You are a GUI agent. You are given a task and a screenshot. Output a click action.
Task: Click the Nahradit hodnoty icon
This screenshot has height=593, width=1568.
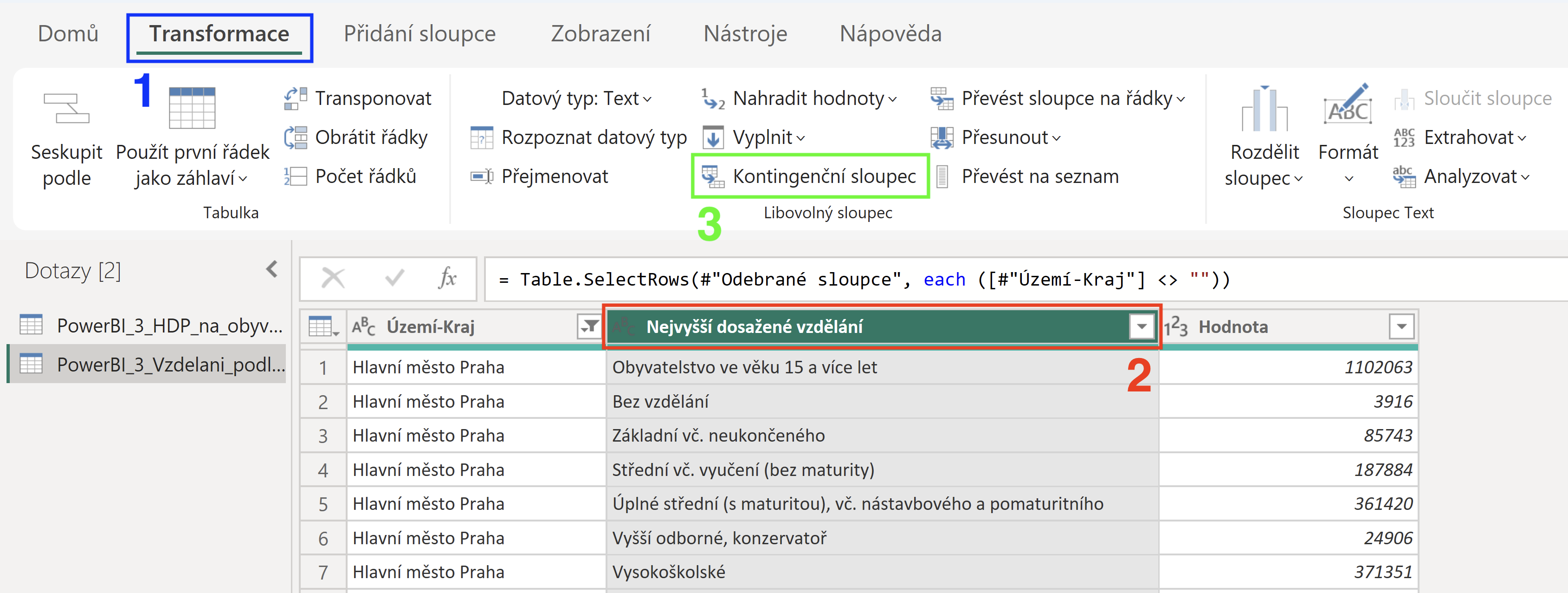pos(713,98)
